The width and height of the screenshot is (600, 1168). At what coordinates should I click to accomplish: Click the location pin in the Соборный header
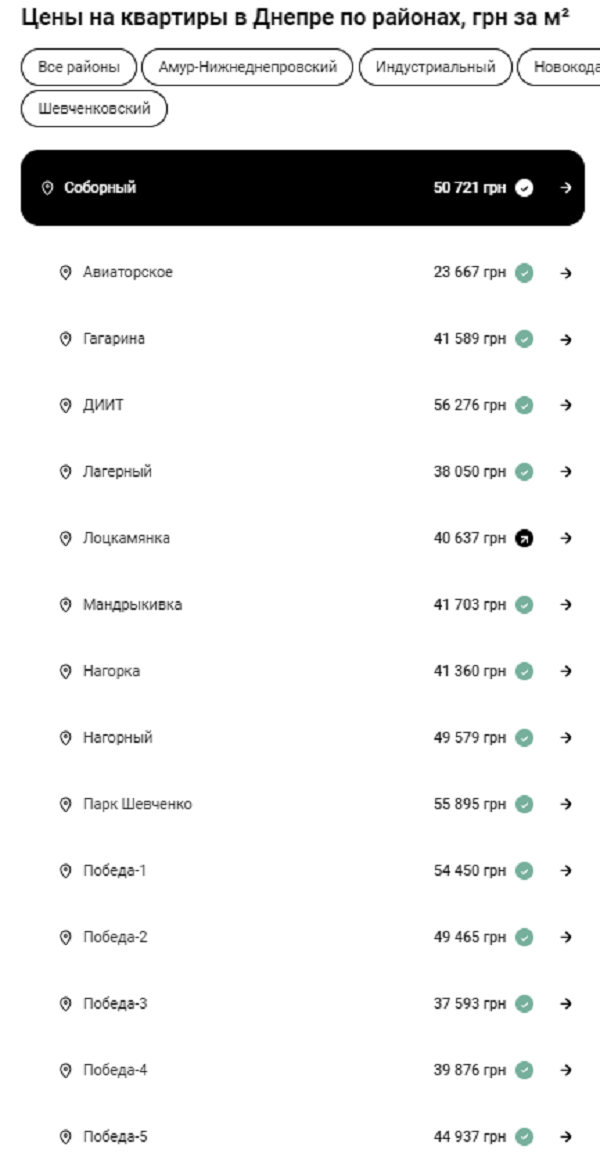47,188
